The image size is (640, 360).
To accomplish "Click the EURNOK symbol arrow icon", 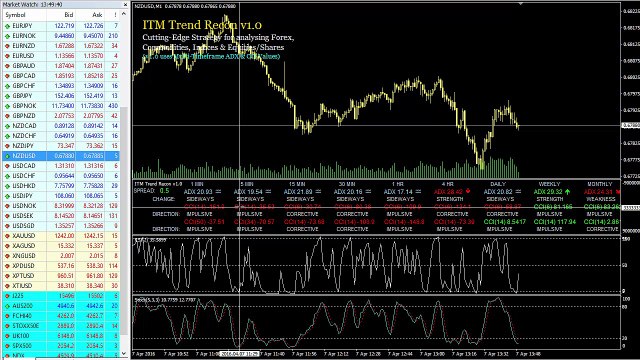I will [7, 36].
